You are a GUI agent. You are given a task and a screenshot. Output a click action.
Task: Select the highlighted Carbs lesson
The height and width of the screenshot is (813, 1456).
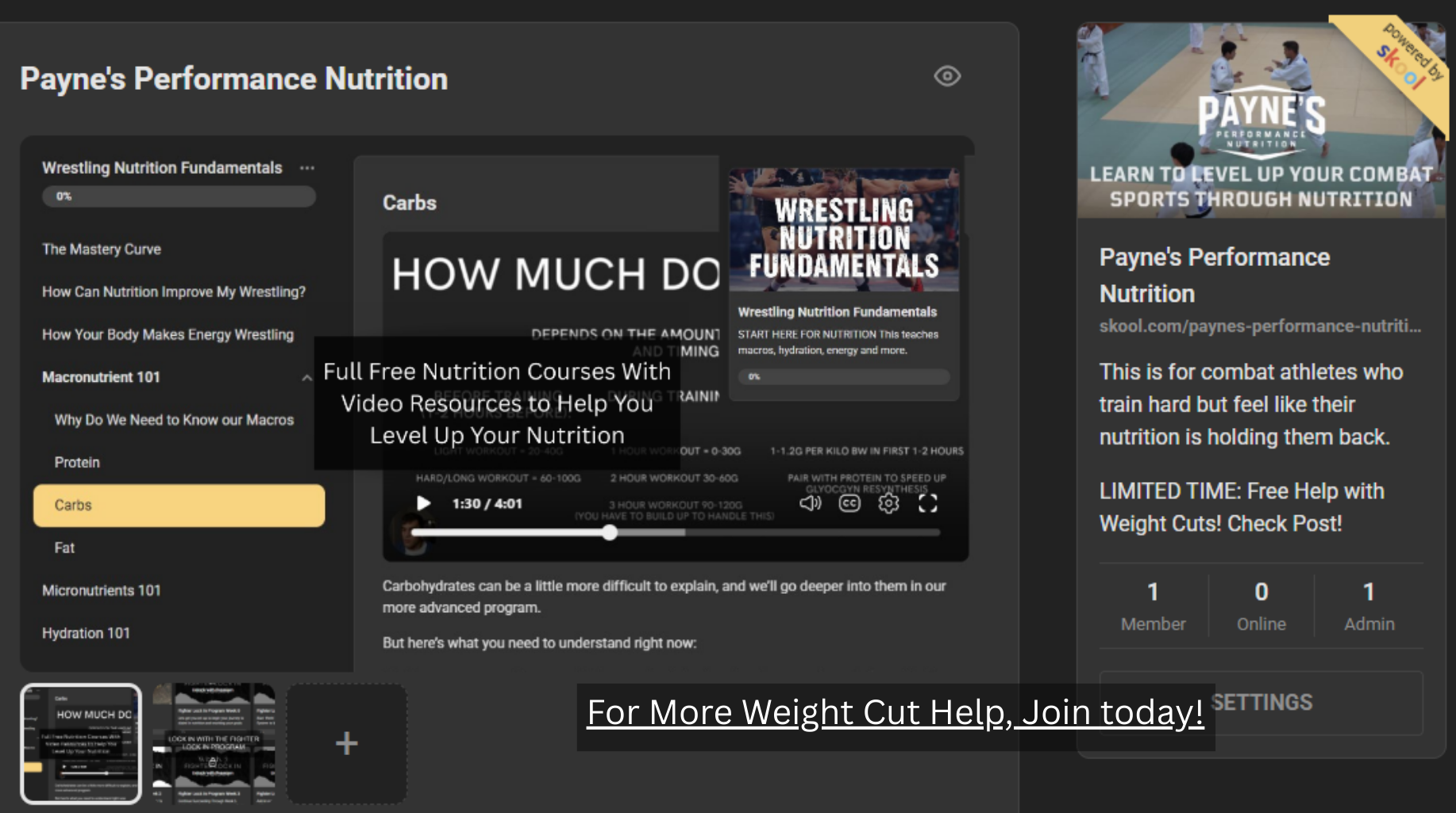[x=179, y=506]
